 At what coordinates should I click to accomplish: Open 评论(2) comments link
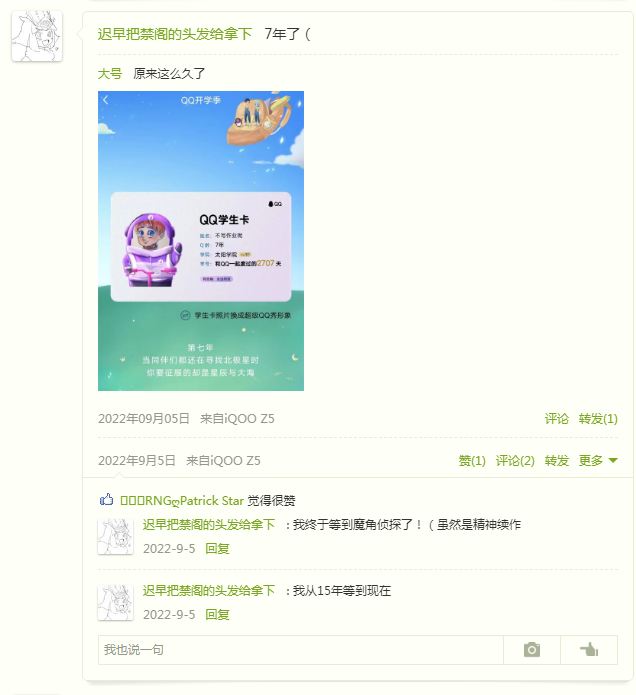pos(515,461)
